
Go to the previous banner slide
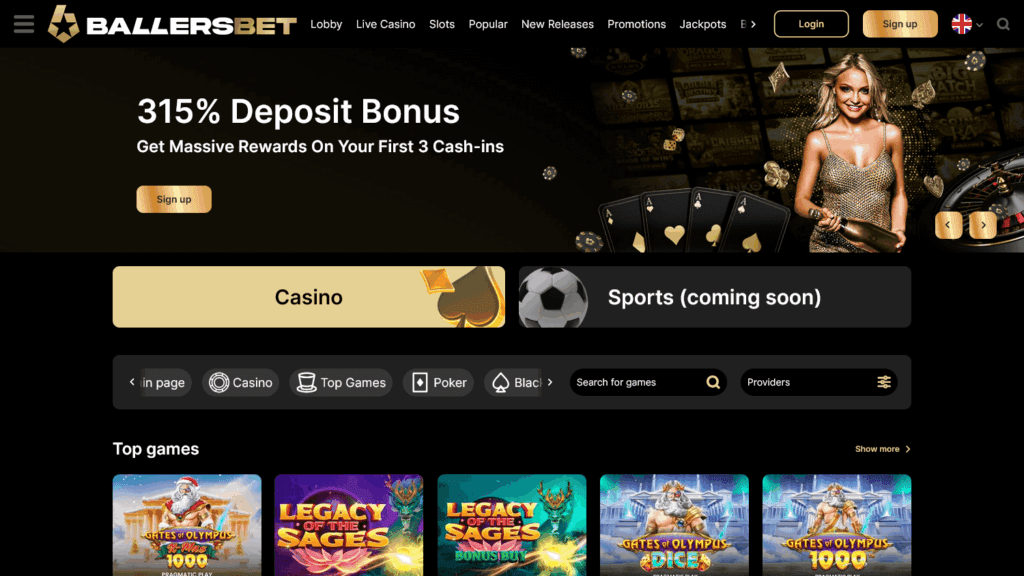(x=948, y=225)
